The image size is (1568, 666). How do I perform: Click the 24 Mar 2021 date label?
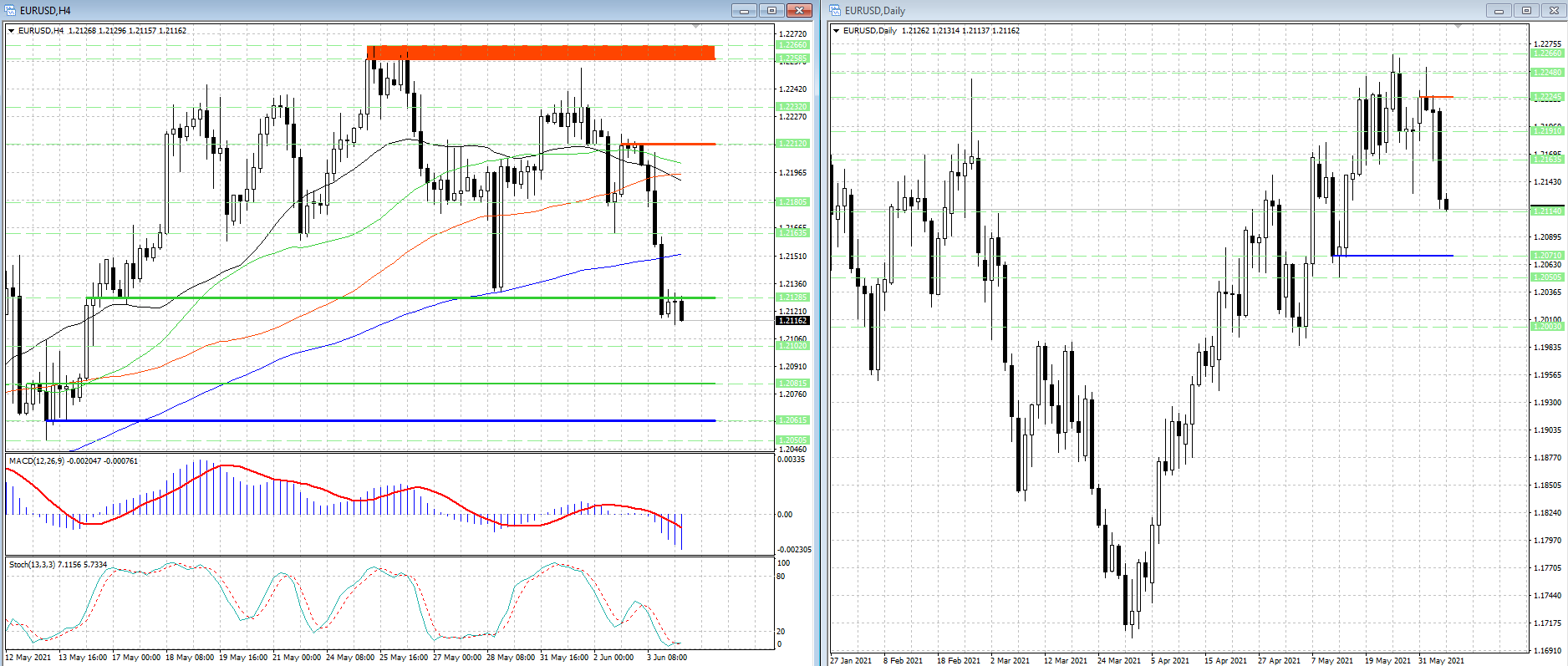pos(1119,661)
